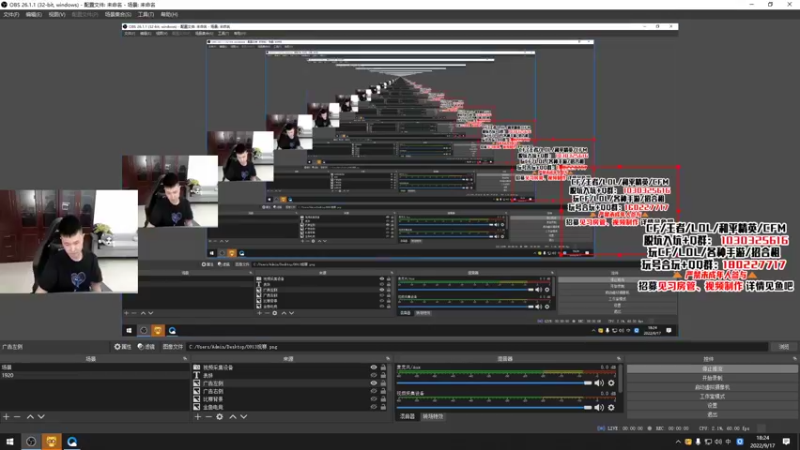Click the OBS taskbar icon
Image resolution: width=800 pixels, height=450 pixels.
coord(31,441)
